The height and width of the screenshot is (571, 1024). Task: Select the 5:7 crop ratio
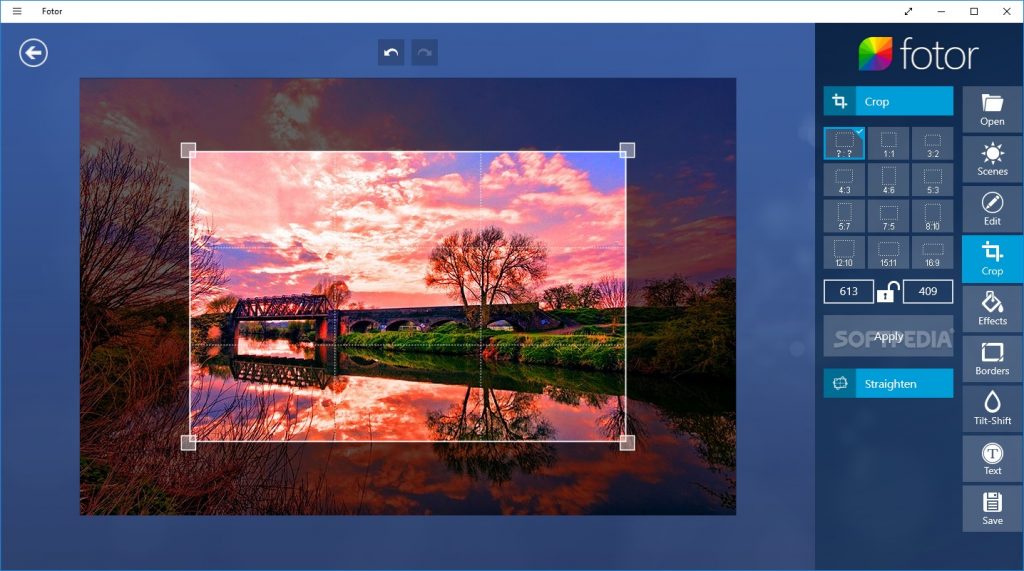[844, 216]
